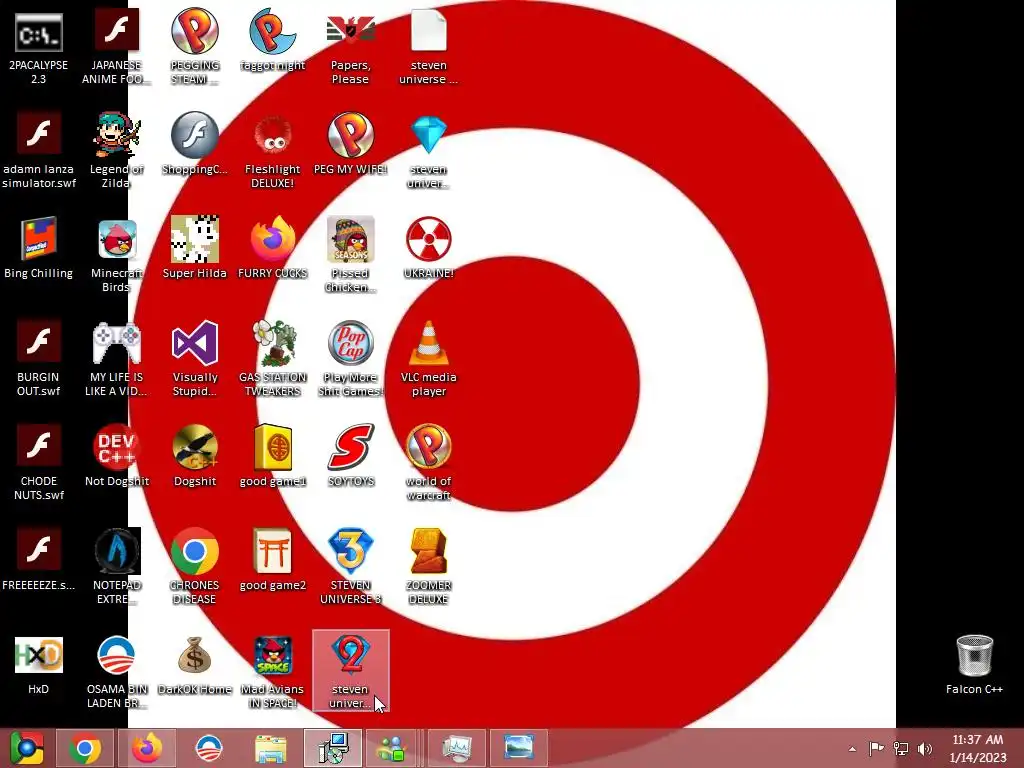Select the Super Hilda icon
This screenshot has height=768, width=1024.
(195, 248)
